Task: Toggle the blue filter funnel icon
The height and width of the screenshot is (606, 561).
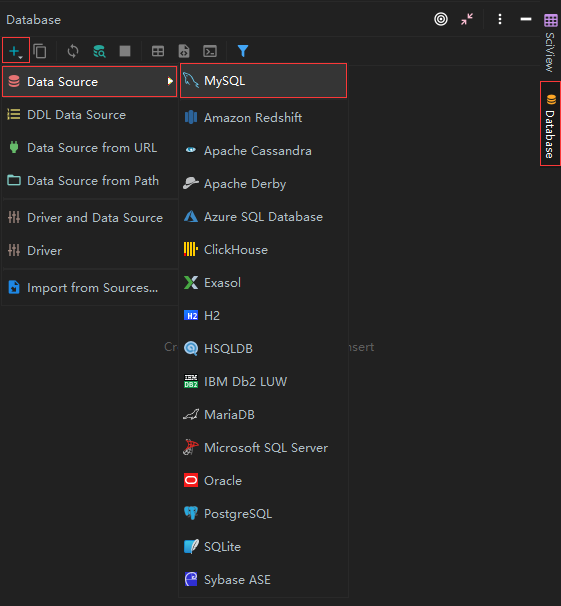Action: click(x=243, y=51)
